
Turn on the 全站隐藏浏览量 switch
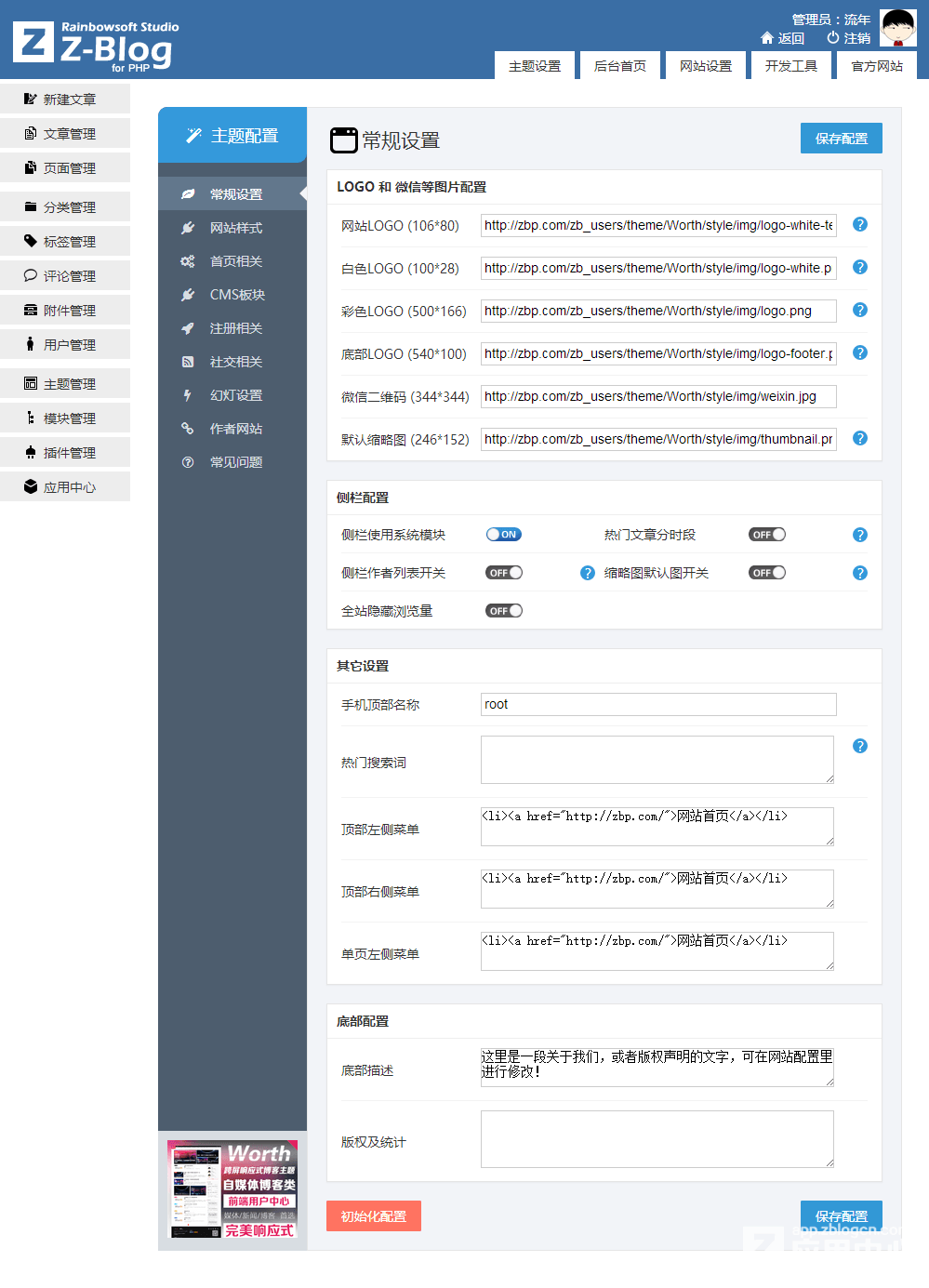pyautogui.click(x=504, y=611)
